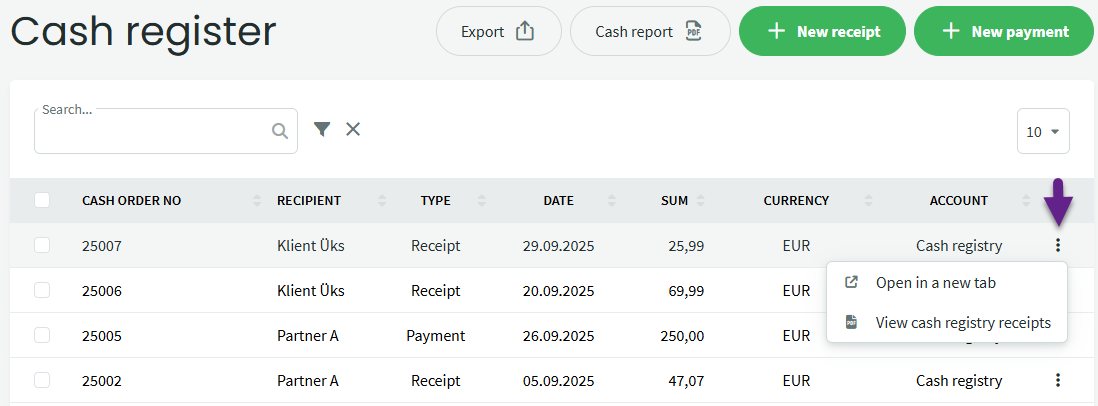This screenshot has height=406, width=1098.
Task: Expand the rows-per-page dropdown showing 10
Action: [1043, 131]
